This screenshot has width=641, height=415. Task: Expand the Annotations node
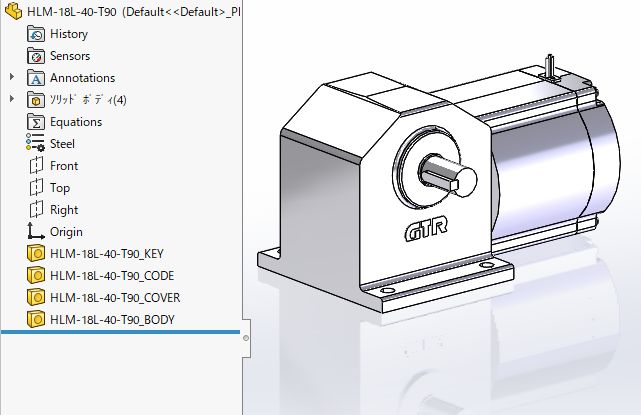click(12, 77)
